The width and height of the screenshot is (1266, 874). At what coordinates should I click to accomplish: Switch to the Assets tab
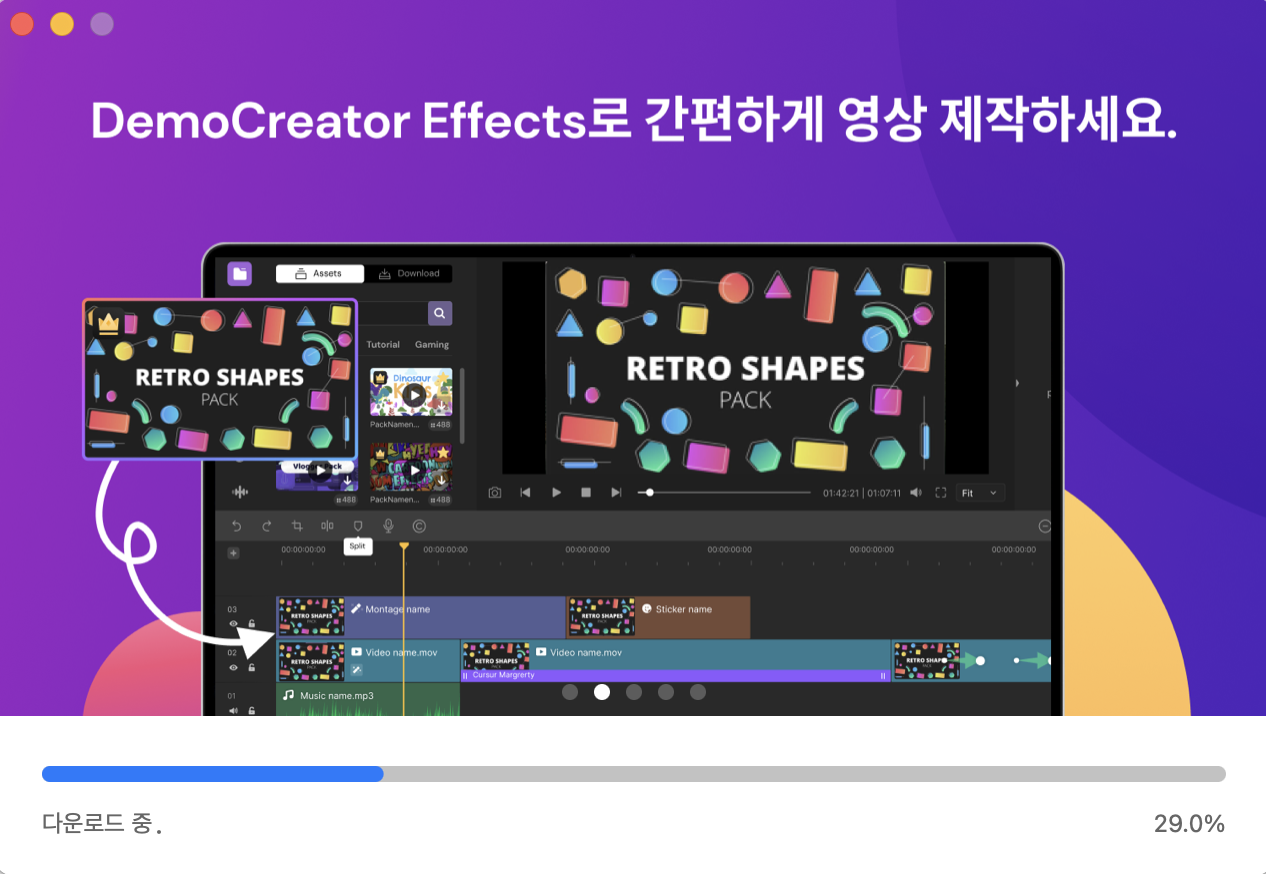[x=320, y=273]
